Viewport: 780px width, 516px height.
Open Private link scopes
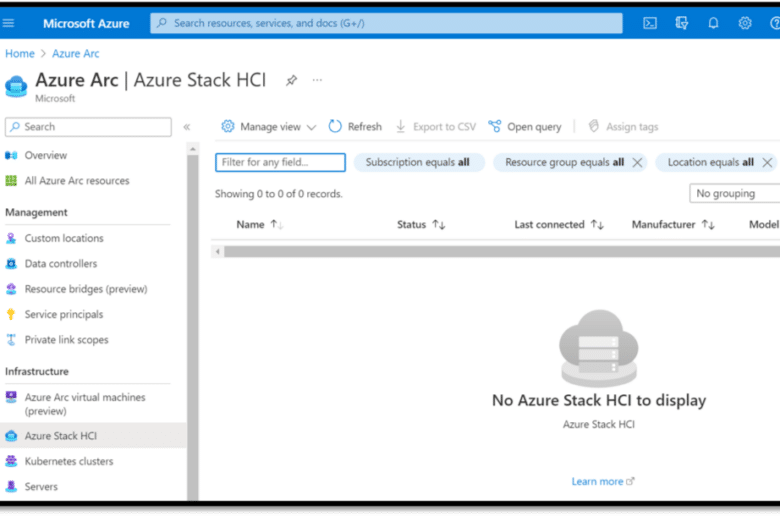click(67, 340)
